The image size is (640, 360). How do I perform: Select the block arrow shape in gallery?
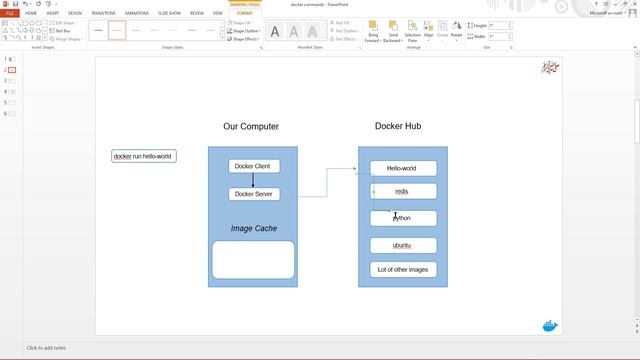pos(25,31)
